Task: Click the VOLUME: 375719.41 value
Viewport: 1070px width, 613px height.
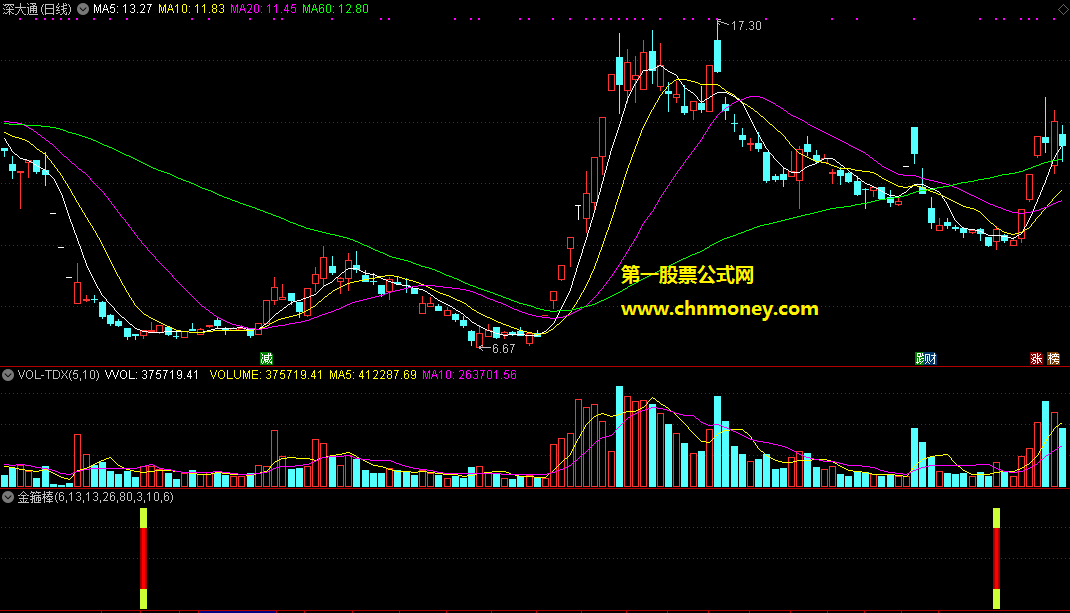Action: 266,375
